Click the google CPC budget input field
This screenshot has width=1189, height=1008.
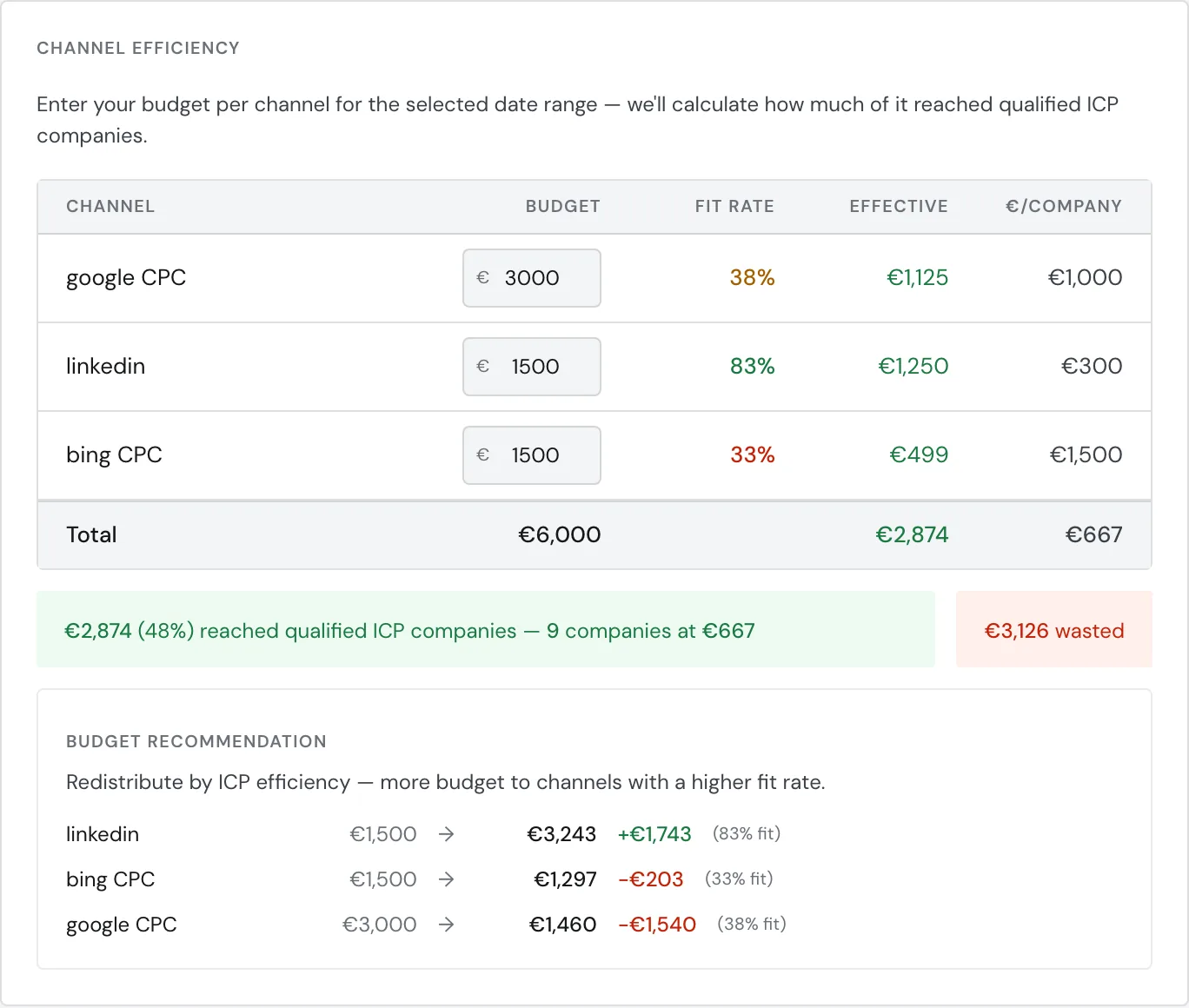[532, 278]
